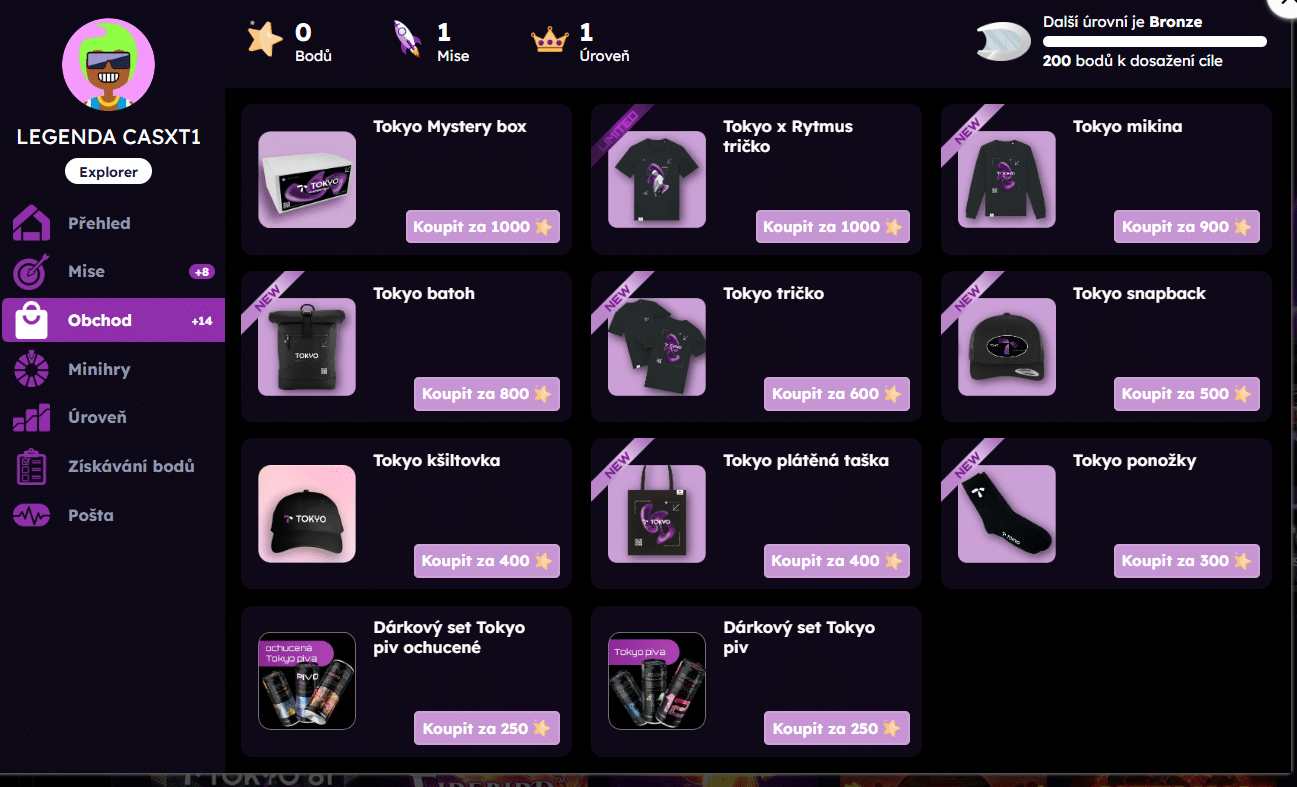
Task: Click the star points icon
Action: click(x=265, y=40)
